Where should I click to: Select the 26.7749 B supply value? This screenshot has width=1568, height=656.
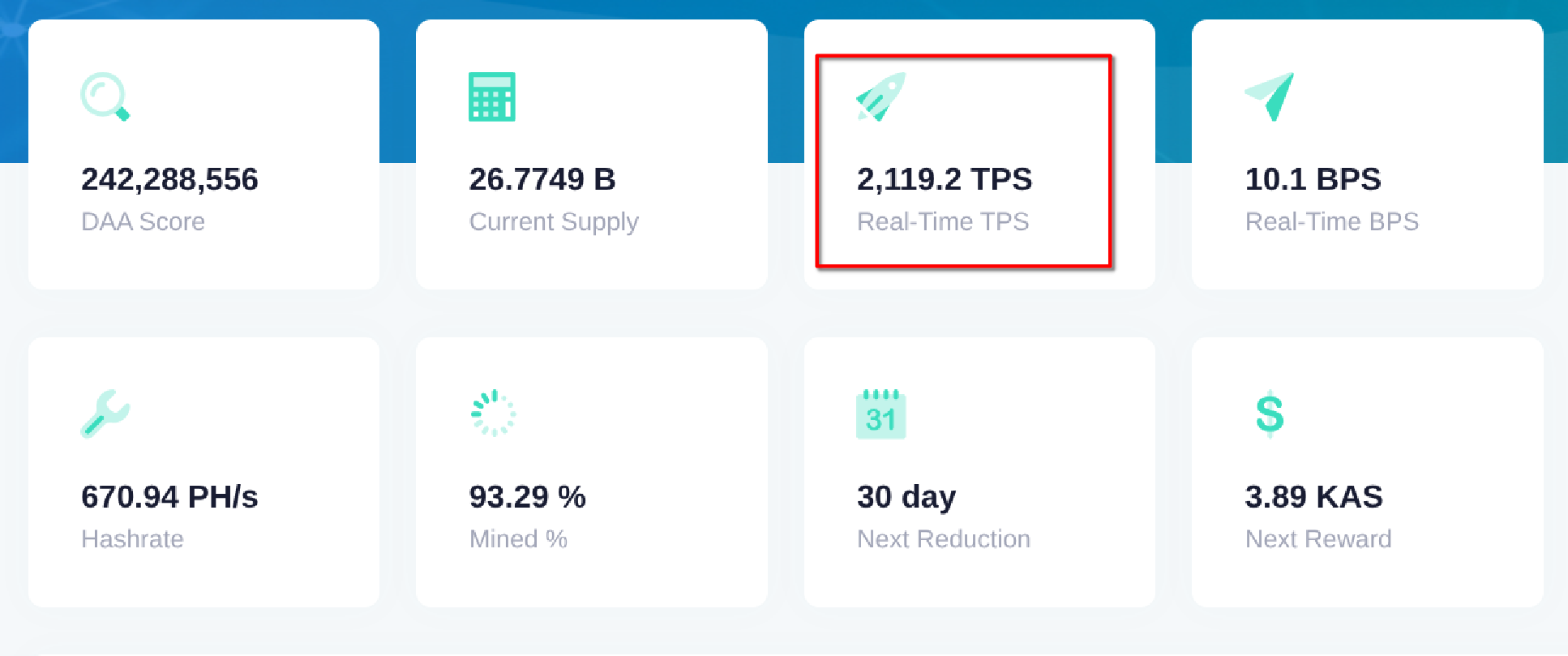point(542,179)
